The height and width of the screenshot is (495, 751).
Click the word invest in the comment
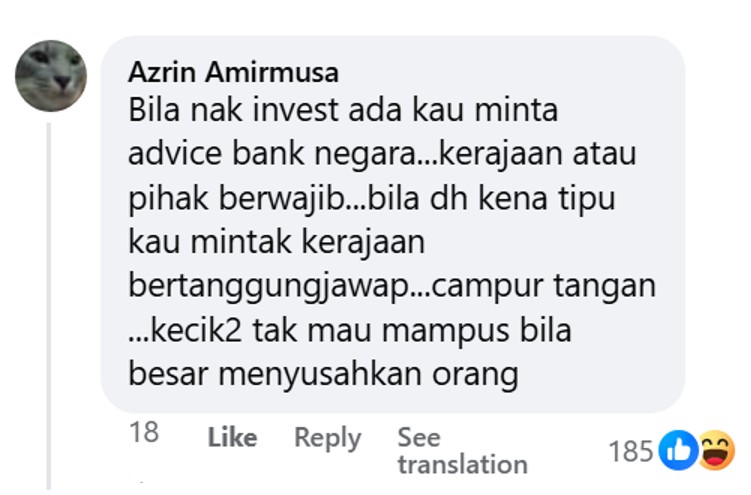click(296, 110)
